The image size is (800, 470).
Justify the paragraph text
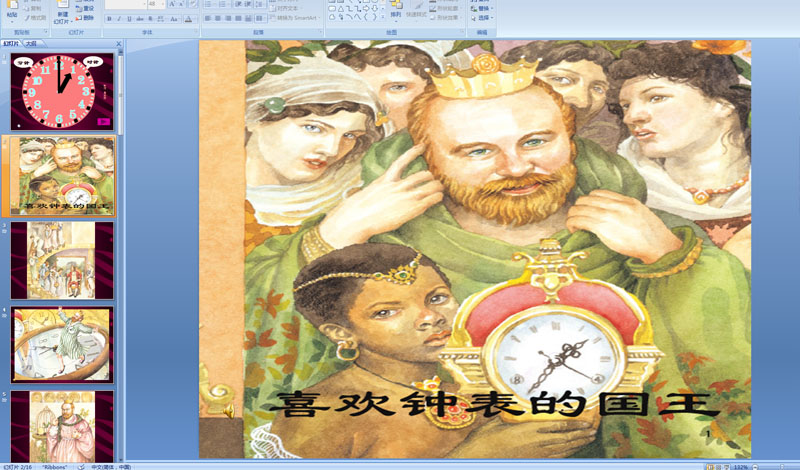click(238, 18)
